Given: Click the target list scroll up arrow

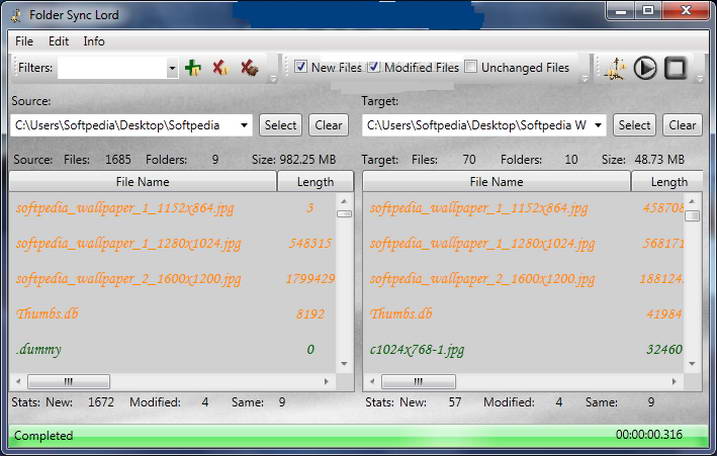Looking at the screenshot, I should pos(692,201).
